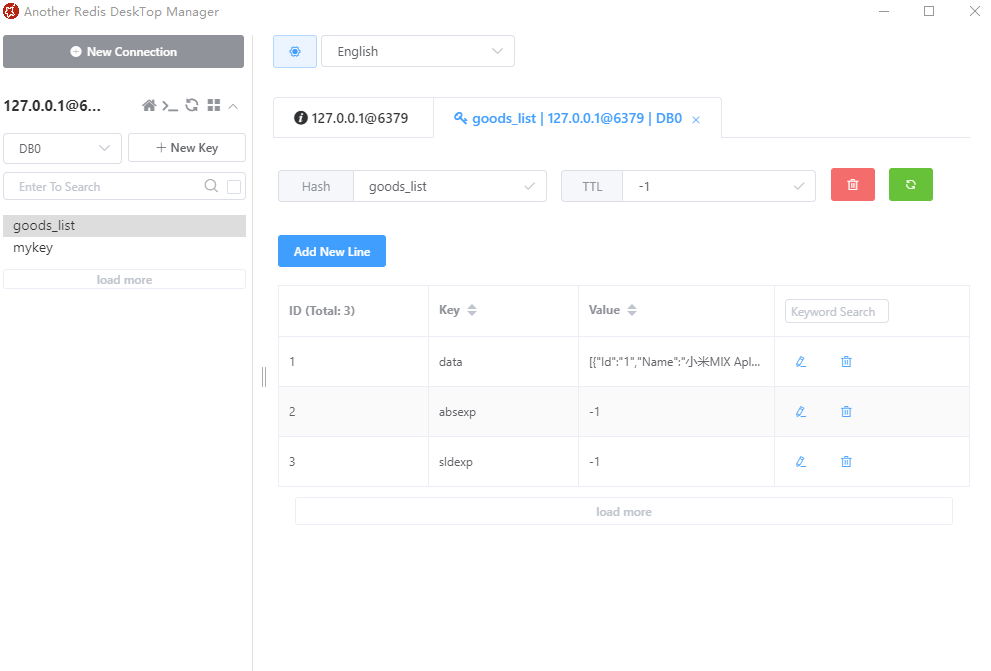Select goods_list in key list
Image resolution: width=991 pixels, height=671 pixels.
(x=125, y=226)
